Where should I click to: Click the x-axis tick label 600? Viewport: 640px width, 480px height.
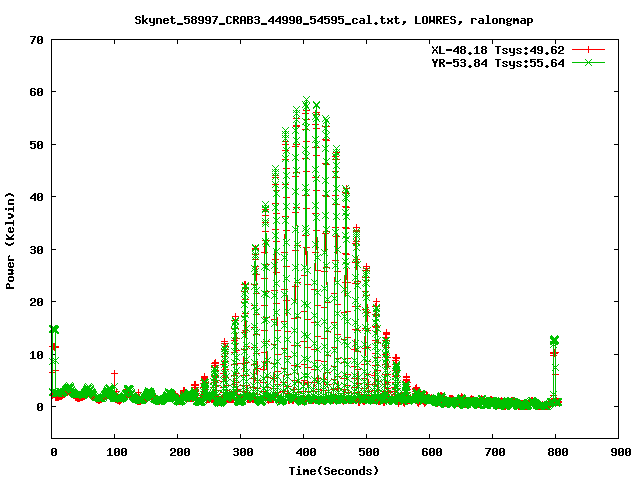click(432, 452)
